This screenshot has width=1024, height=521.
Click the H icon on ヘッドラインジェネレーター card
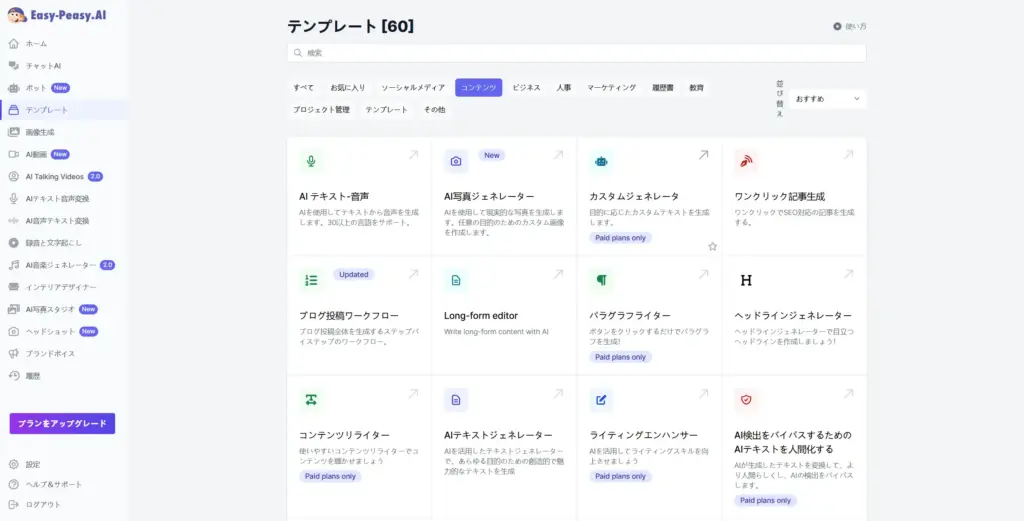pos(746,280)
